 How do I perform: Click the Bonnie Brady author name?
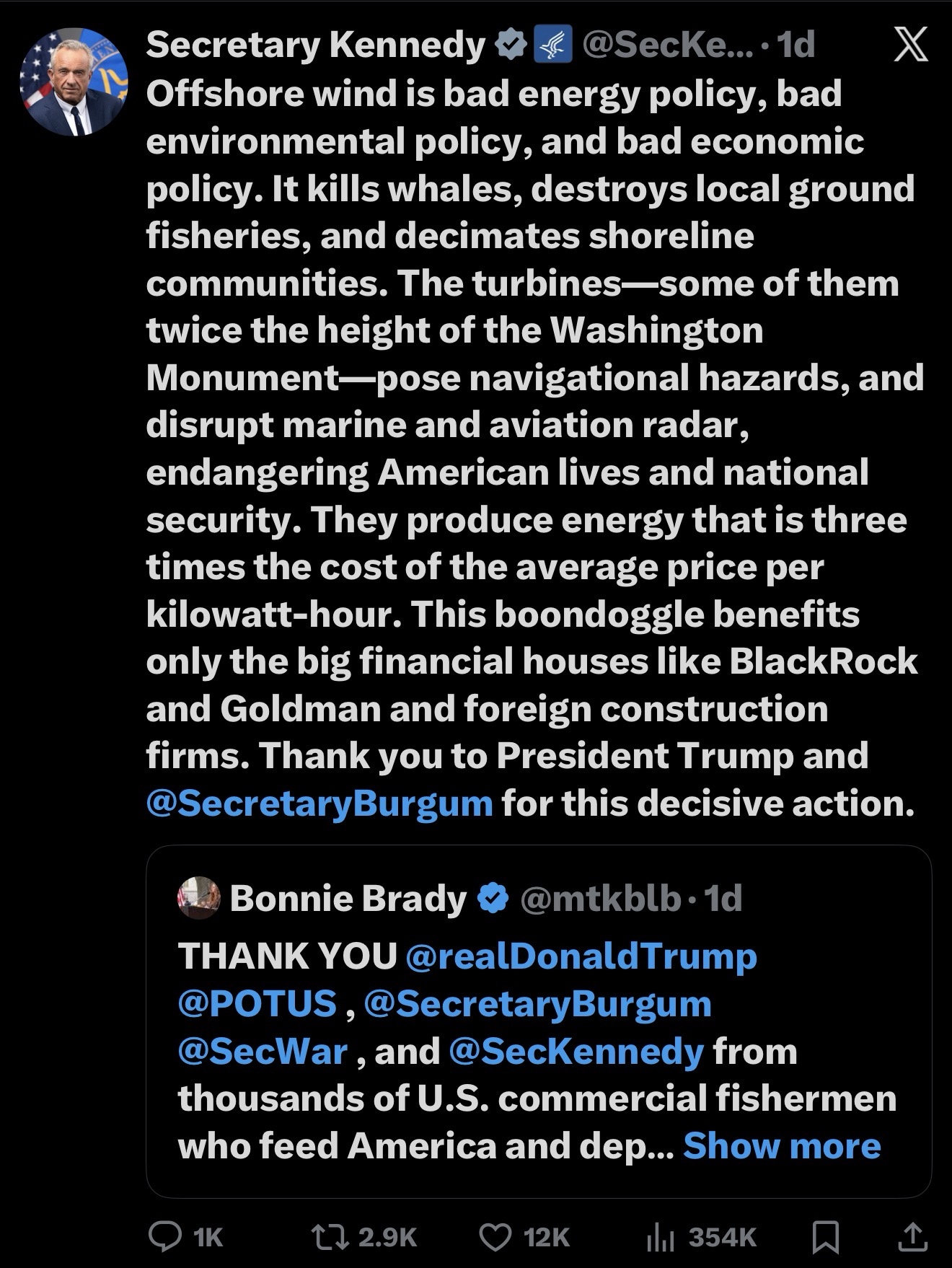click(348, 898)
